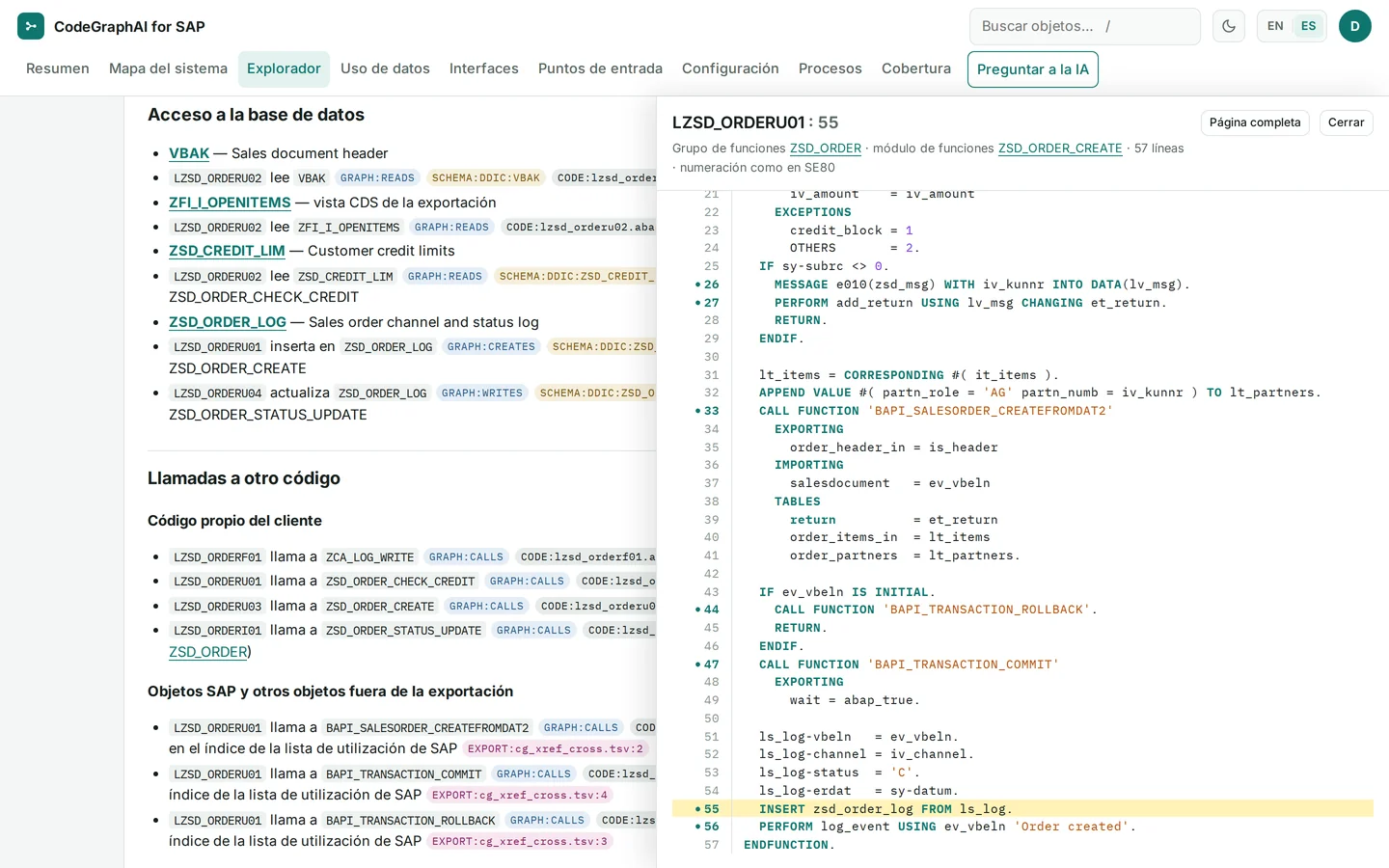Focus the Buscar objetos search field
Viewport: 1389px width, 868px height.
1085,26
